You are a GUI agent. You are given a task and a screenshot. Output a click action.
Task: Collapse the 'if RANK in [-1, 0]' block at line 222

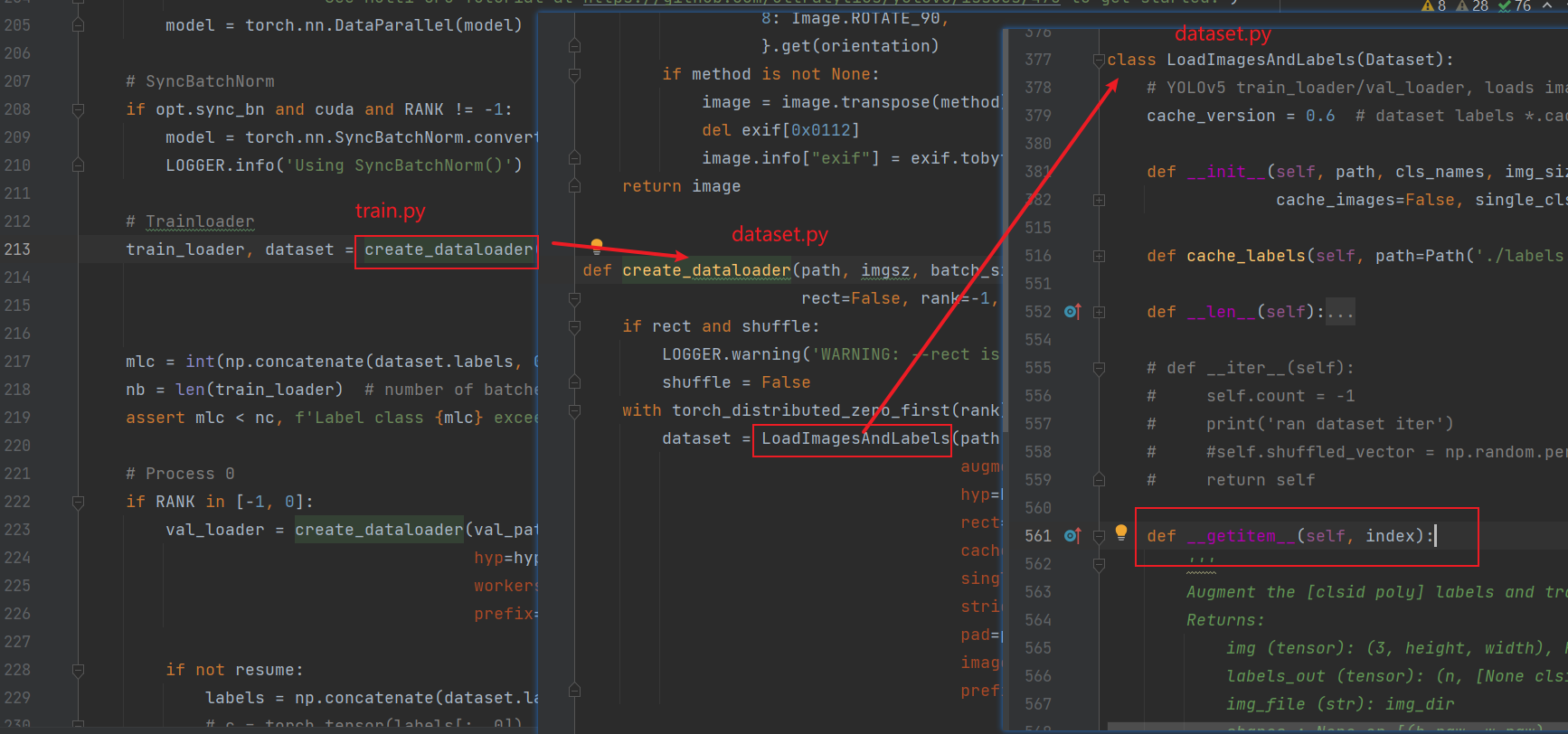[79, 502]
